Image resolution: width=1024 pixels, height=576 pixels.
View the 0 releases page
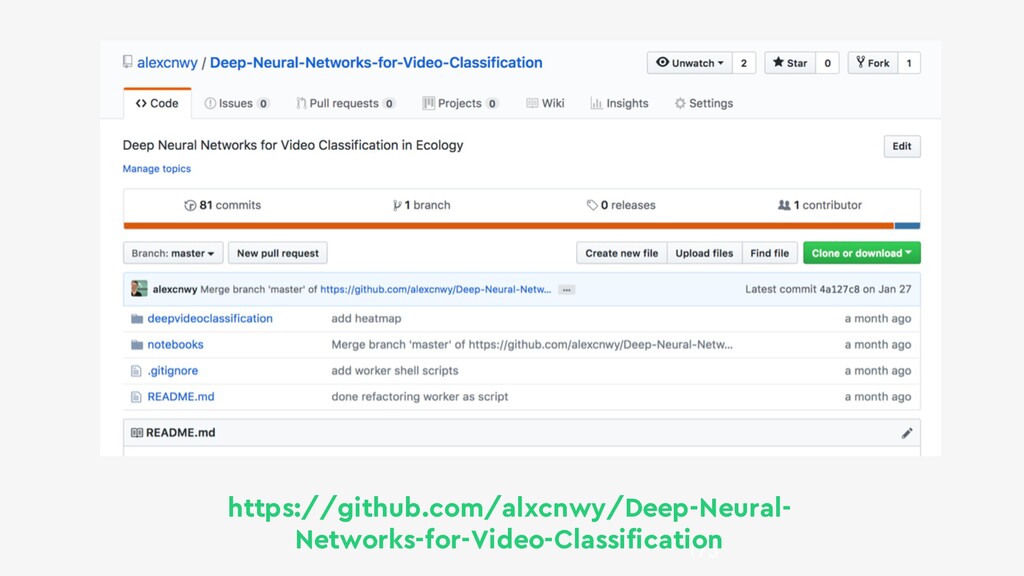pos(621,205)
